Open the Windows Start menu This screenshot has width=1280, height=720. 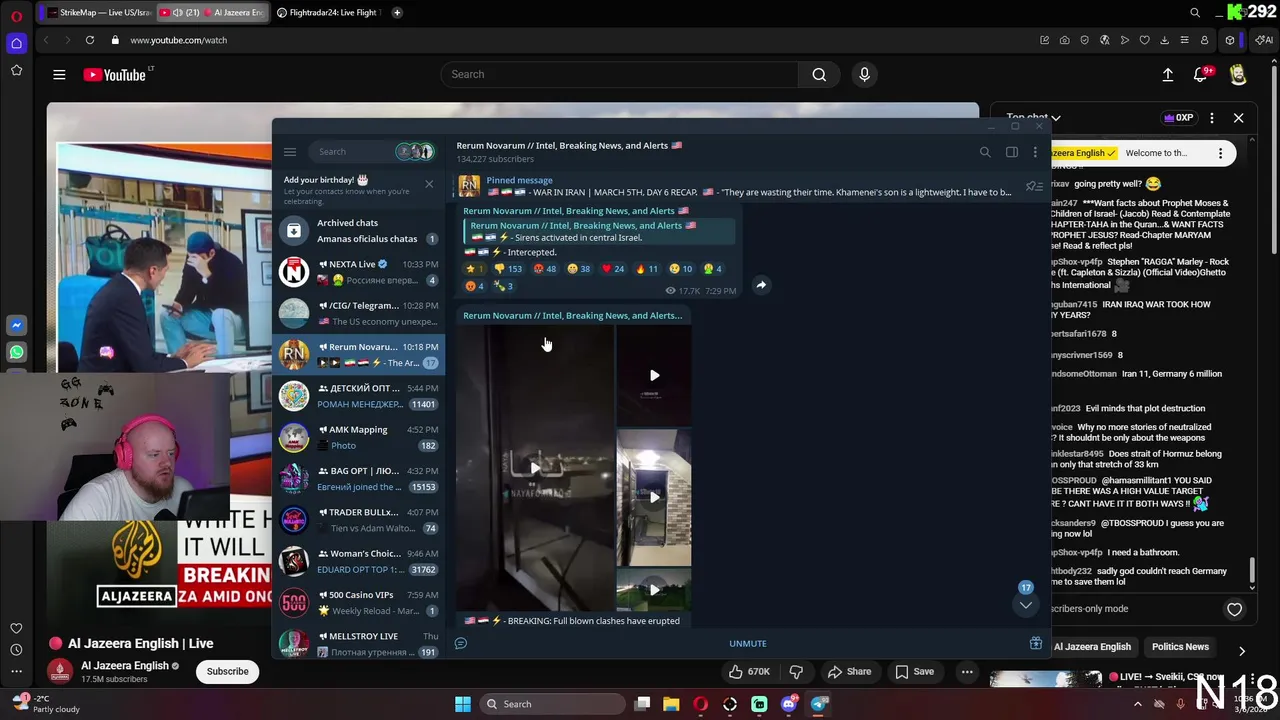coord(463,704)
